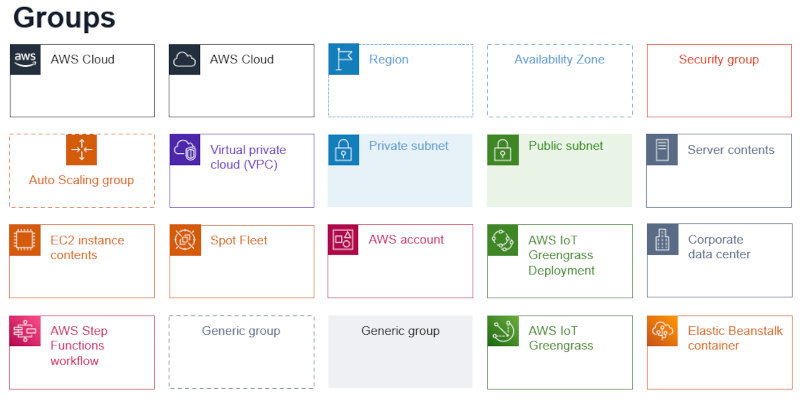Click the 'Corporate data center' text
Image resolution: width=800 pixels, height=400 pixels.
pyautogui.click(x=719, y=247)
